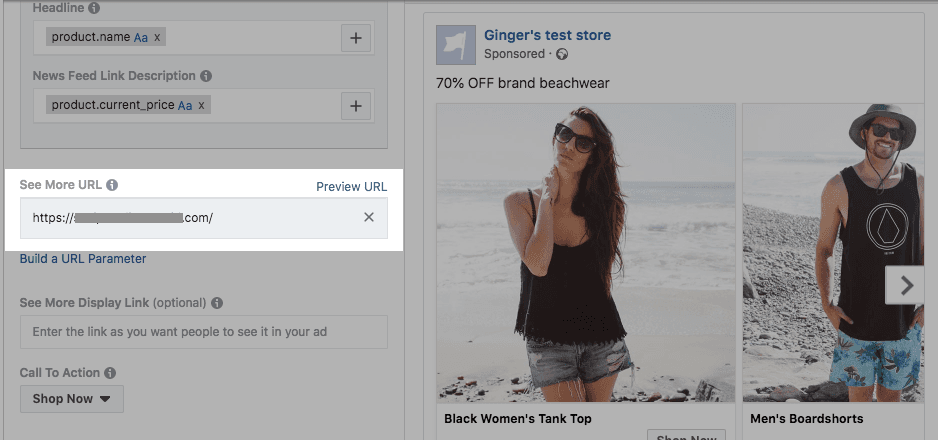Advance the carousel with the next arrow
Image resolution: width=938 pixels, height=440 pixels.
pos(907,286)
